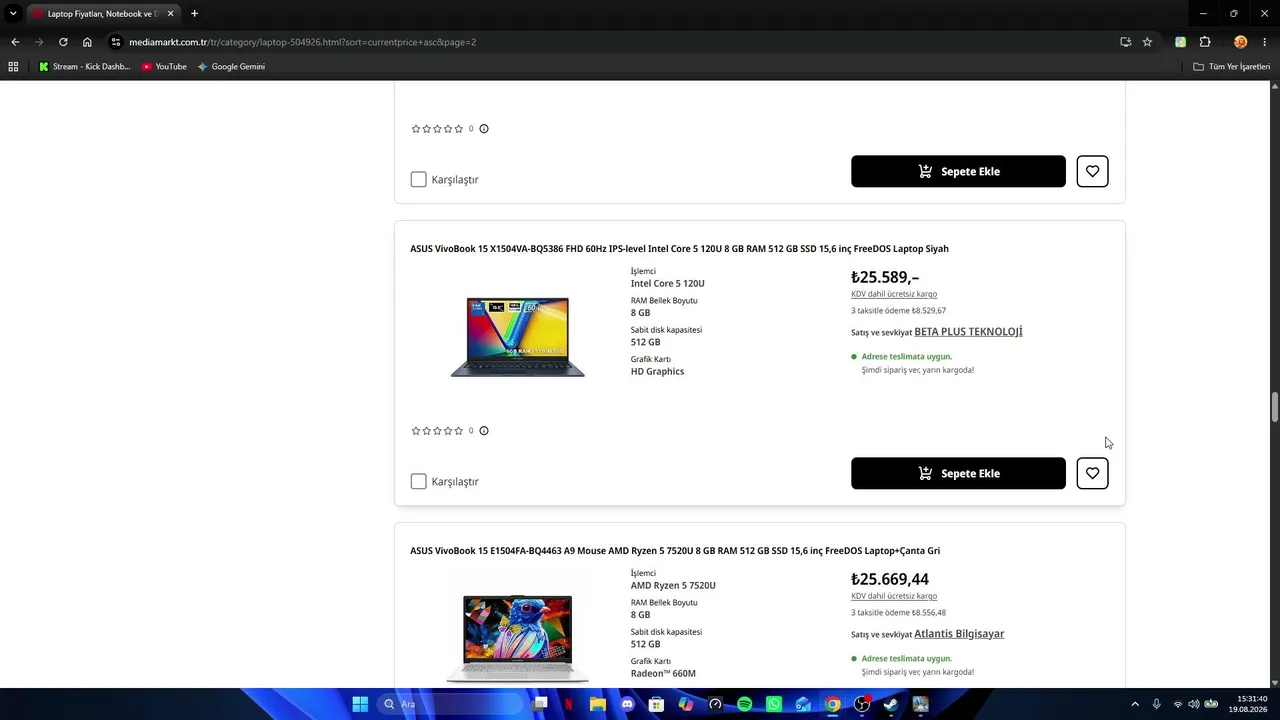The width and height of the screenshot is (1280, 720).
Task: Select the Laptop Fiyatları browser tab
Action: click(104, 14)
